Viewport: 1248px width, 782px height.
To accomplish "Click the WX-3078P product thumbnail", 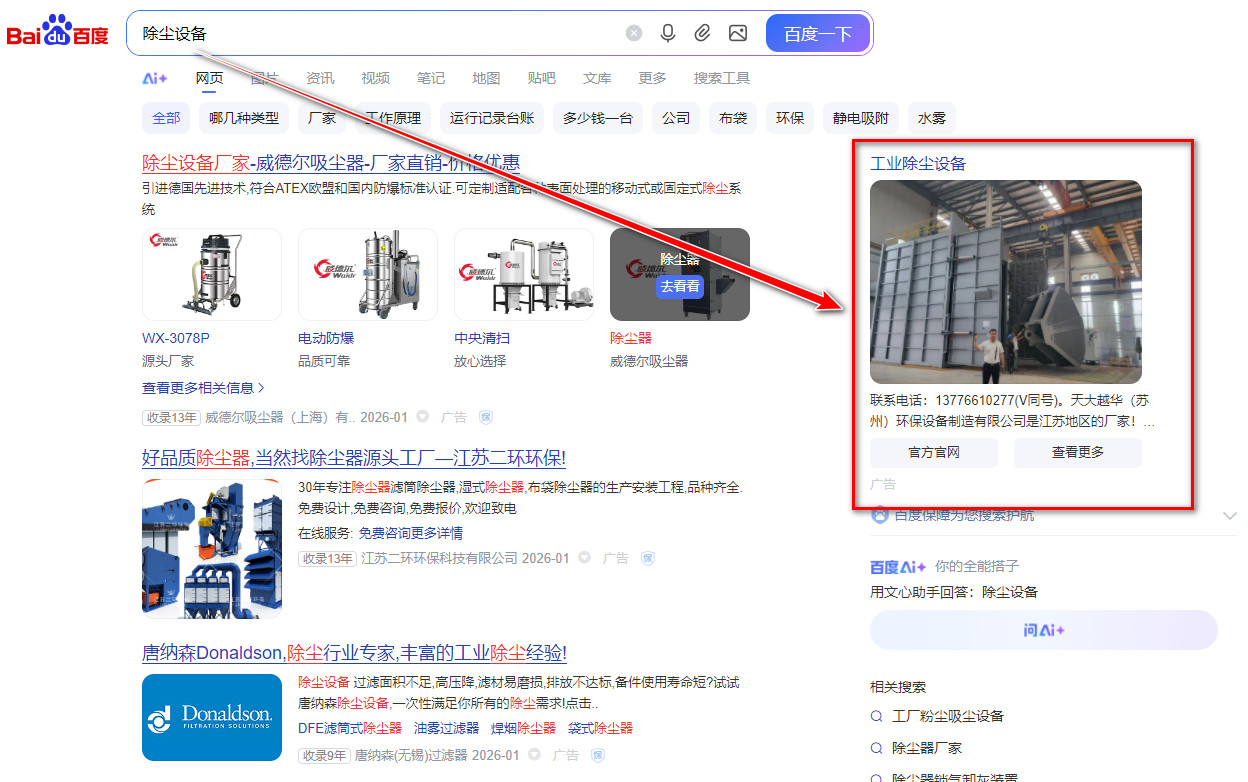I will coord(212,274).
